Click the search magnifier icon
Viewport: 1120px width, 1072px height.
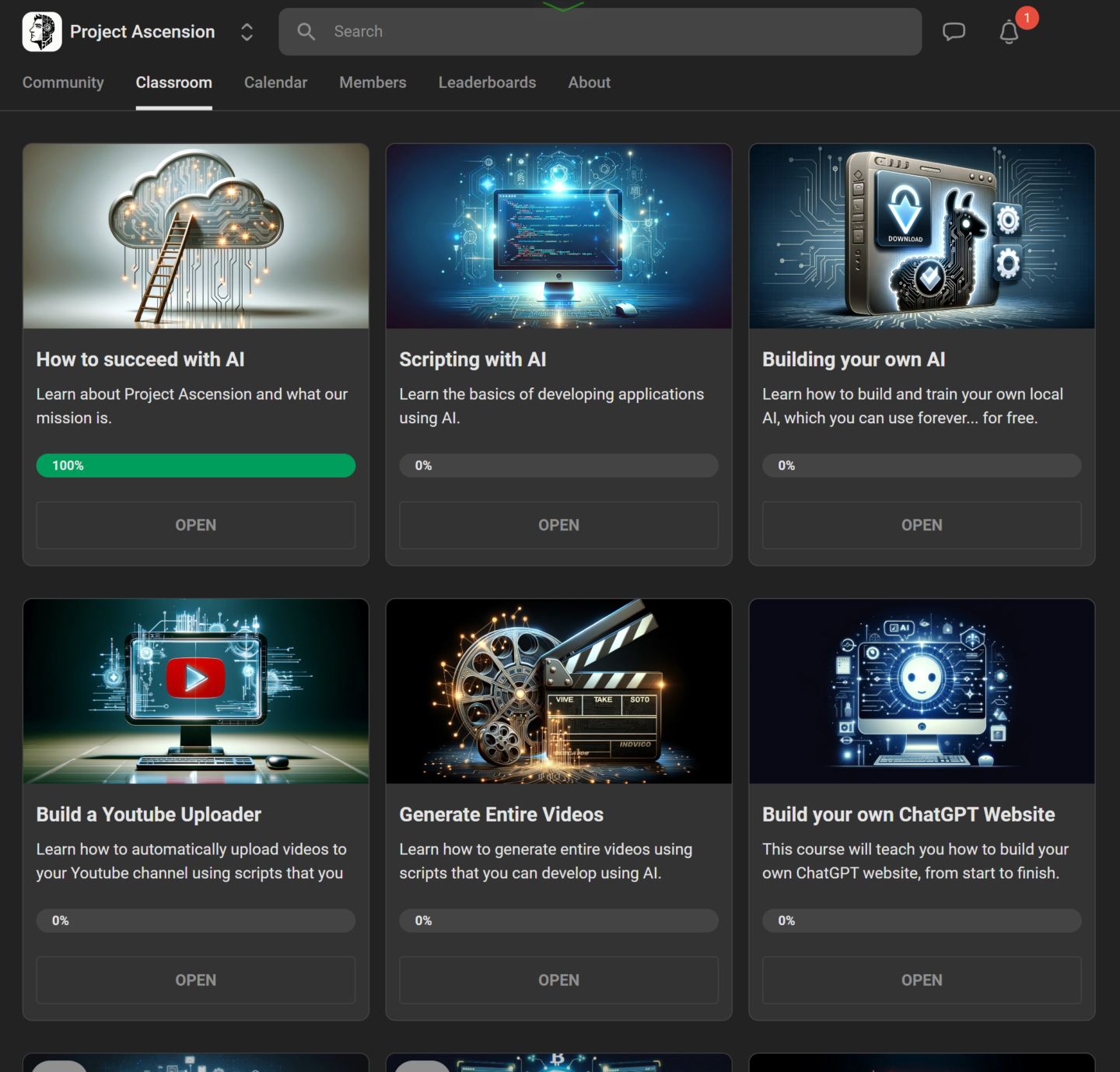(x=306, y=32)
